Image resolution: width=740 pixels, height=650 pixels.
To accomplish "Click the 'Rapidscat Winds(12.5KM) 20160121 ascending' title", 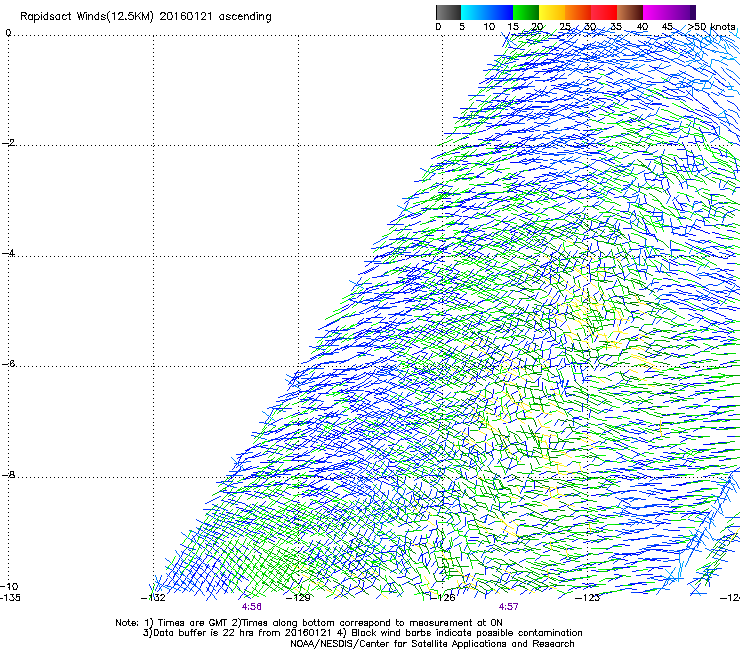I will click(x=145, y=17).
